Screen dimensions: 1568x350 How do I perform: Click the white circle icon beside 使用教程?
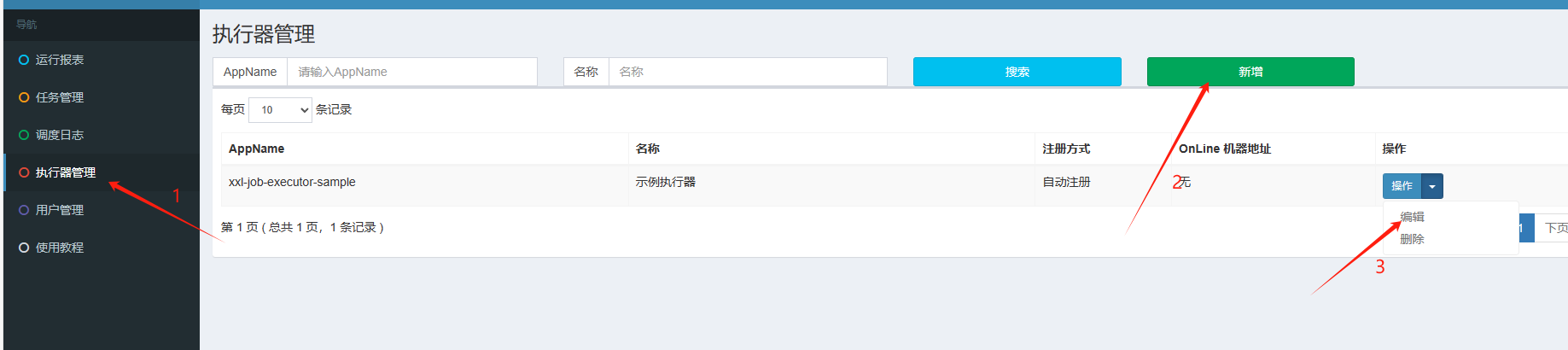[x=24, y=248]
